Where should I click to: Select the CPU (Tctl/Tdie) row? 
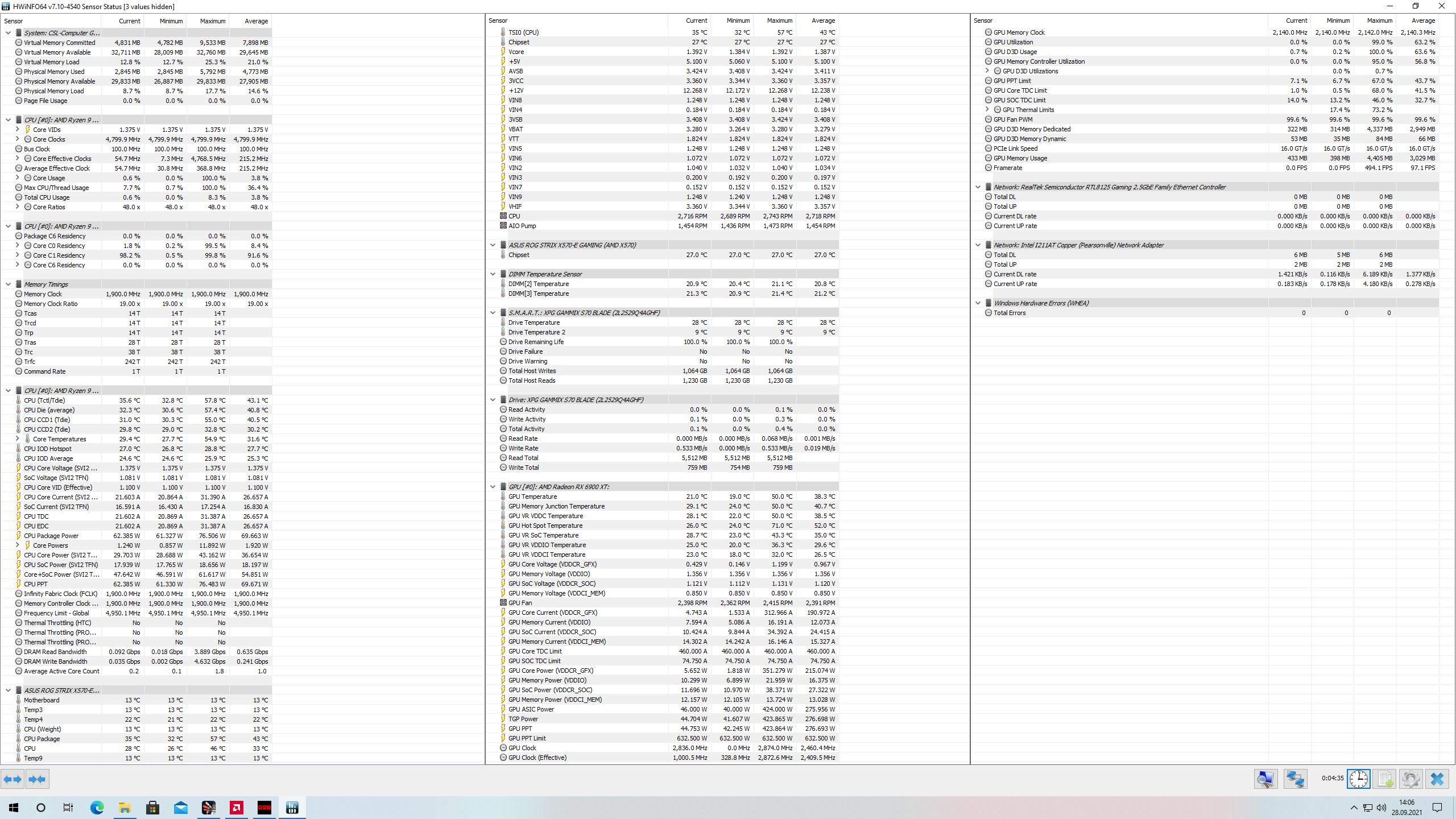(136, 400)
